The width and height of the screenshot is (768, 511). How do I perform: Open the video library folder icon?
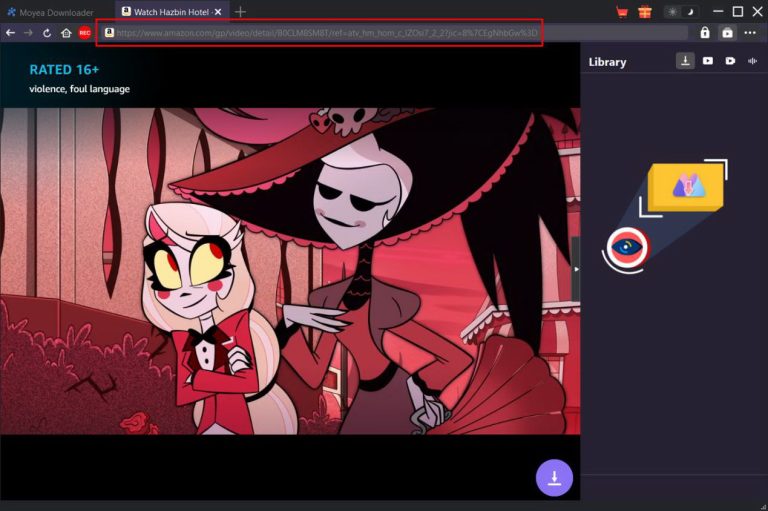click(727, 32)
